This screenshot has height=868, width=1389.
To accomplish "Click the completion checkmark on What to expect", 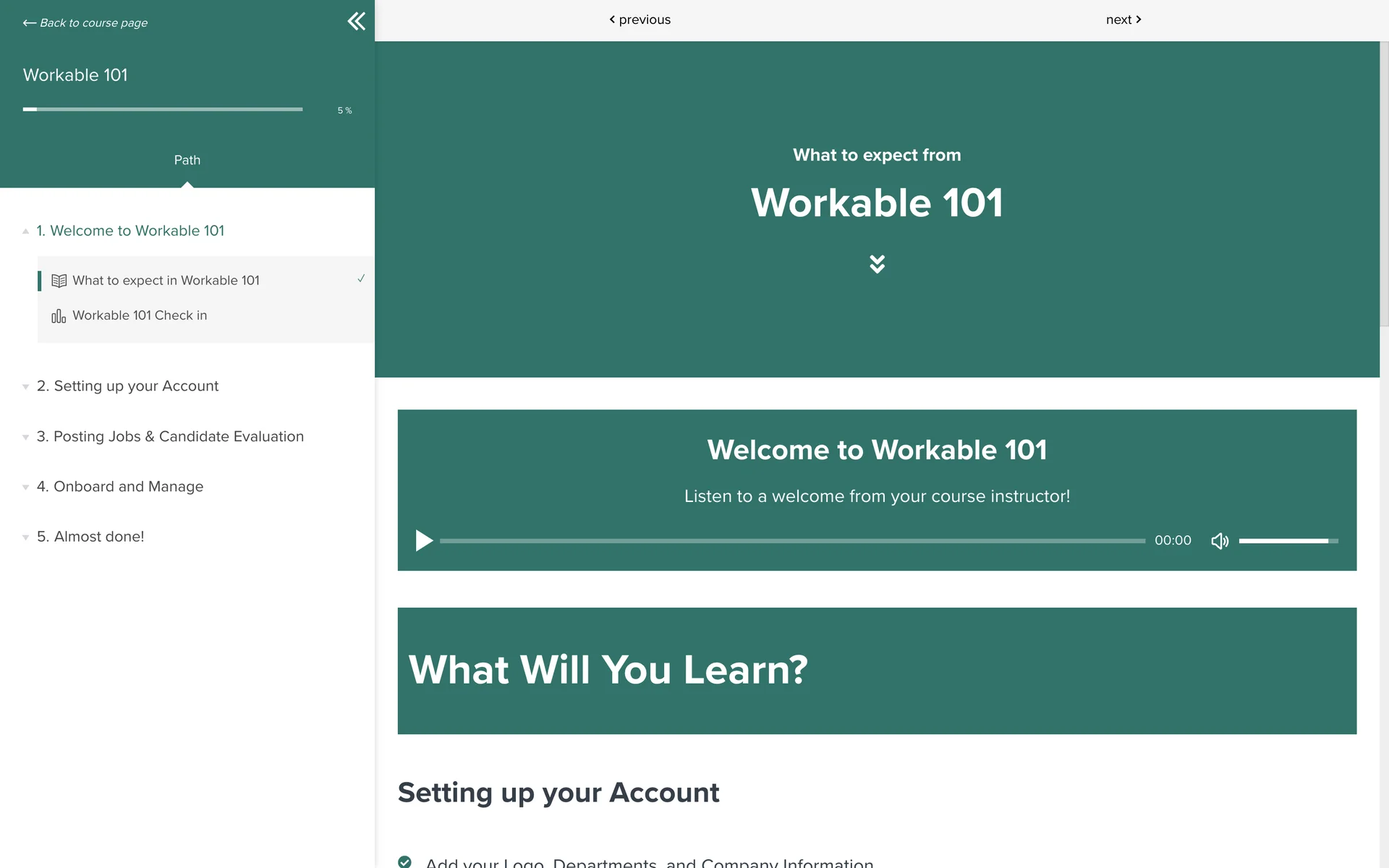I will tap(361, 278).
